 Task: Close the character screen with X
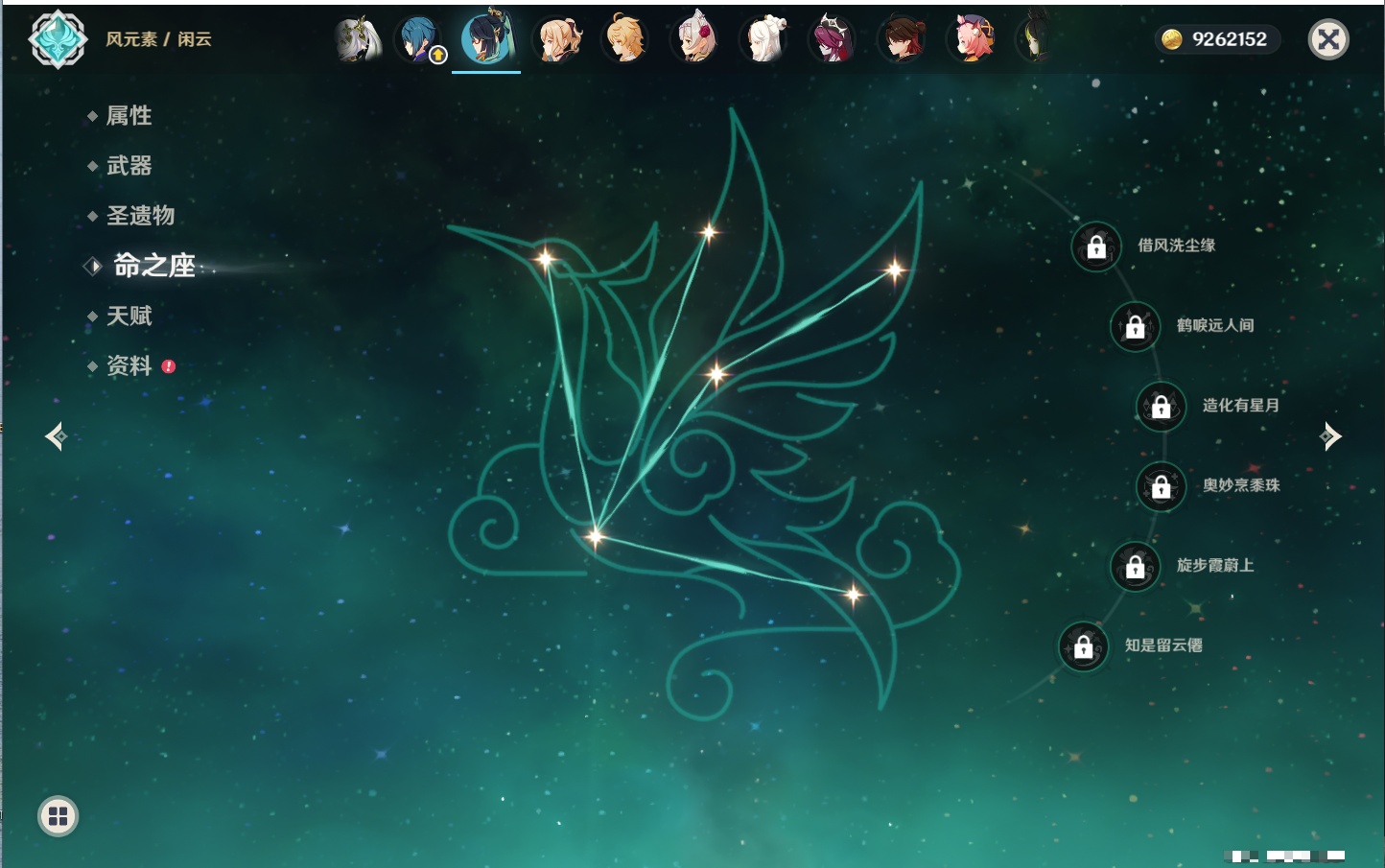click(x=1328, y=39)
